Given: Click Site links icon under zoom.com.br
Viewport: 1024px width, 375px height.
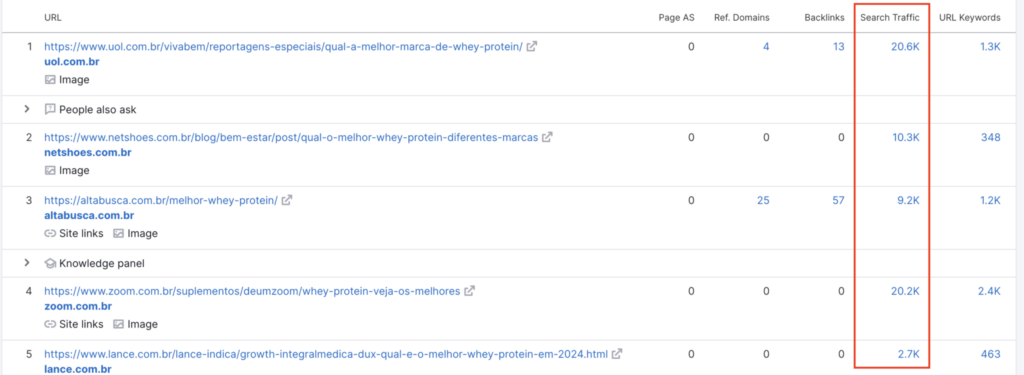Looking at the screenshot, I should coord(50,324).
